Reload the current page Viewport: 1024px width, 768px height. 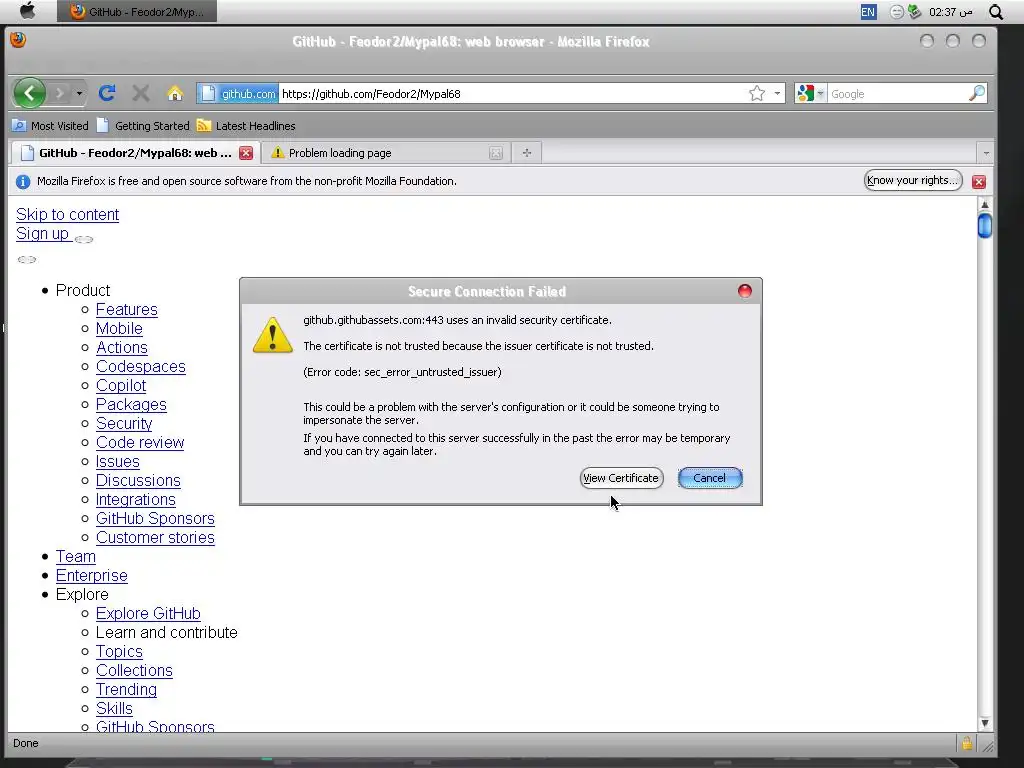pos(107,93)
